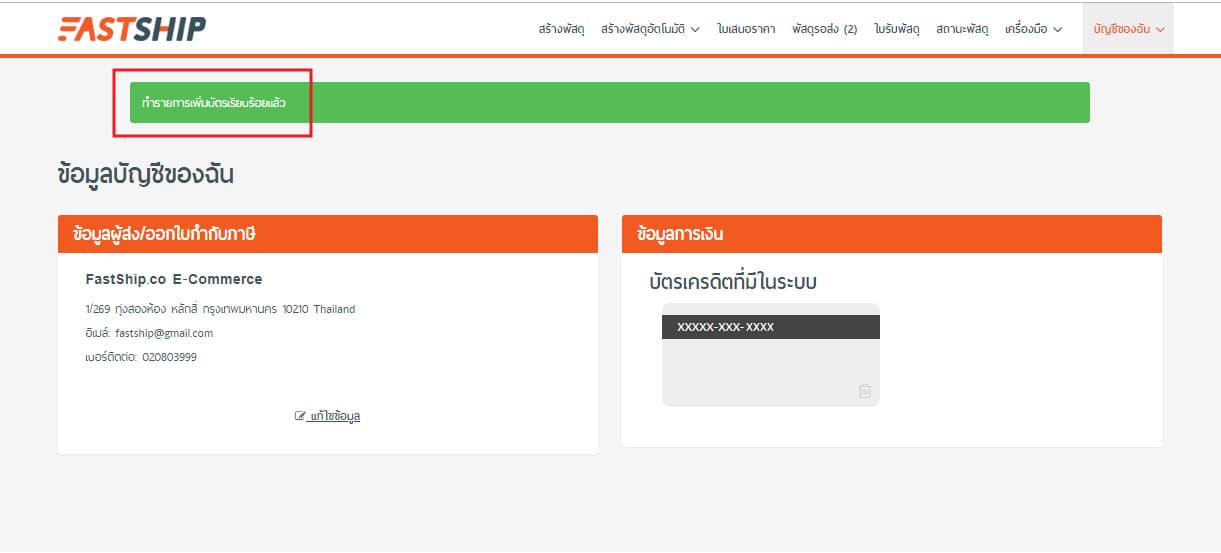Click the green success notification message
Image resolution: width=1221 pixels, height=553 pixels.
pos(609,103)
